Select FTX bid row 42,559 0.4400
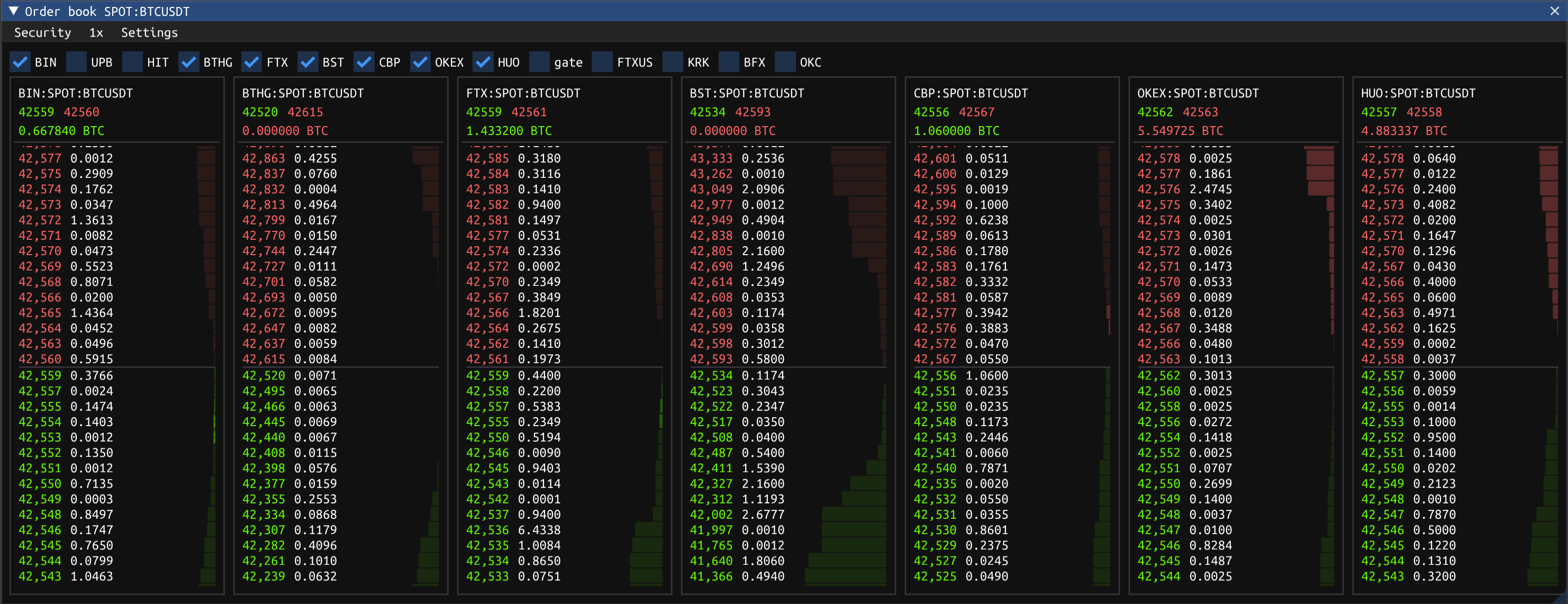This screenshot has width=1568, height=604. (x=564, y=376)
